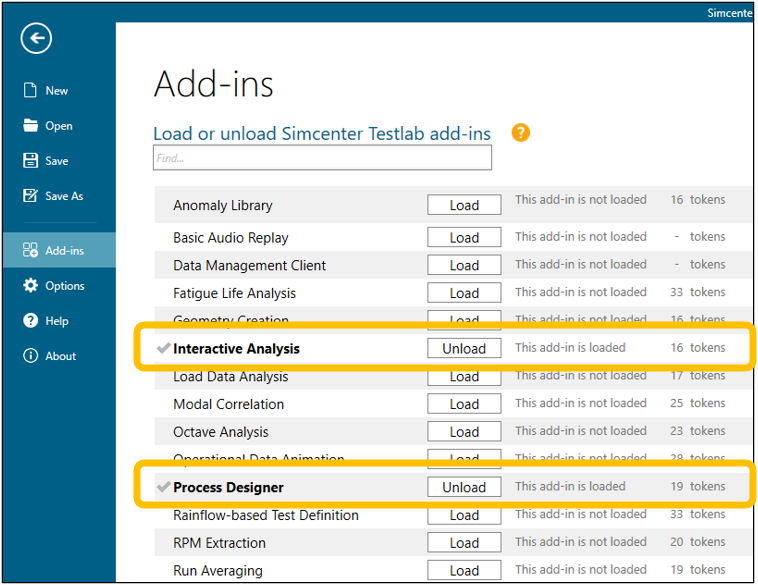758x585 pixels.
Task: Click the About info icon
Action: (x=30, y=356)
